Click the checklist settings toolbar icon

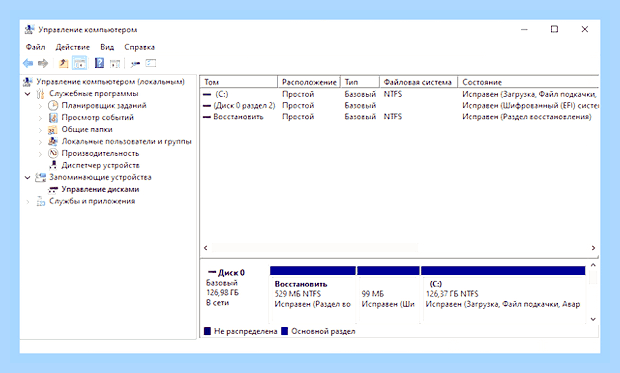(x=151, y=63)
